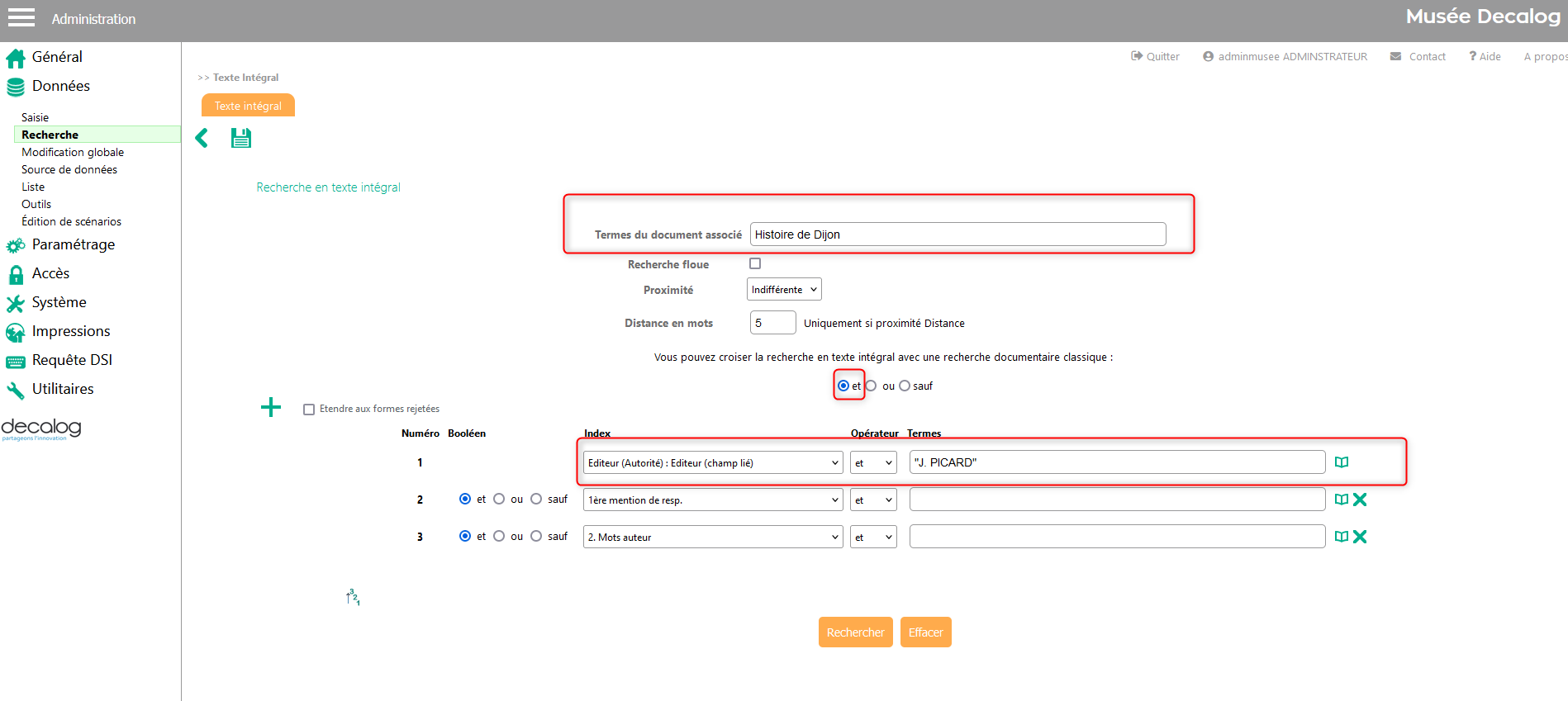Check Etendre aux formes rejetées
1568x701 pixels.
[x=309, y=410]
